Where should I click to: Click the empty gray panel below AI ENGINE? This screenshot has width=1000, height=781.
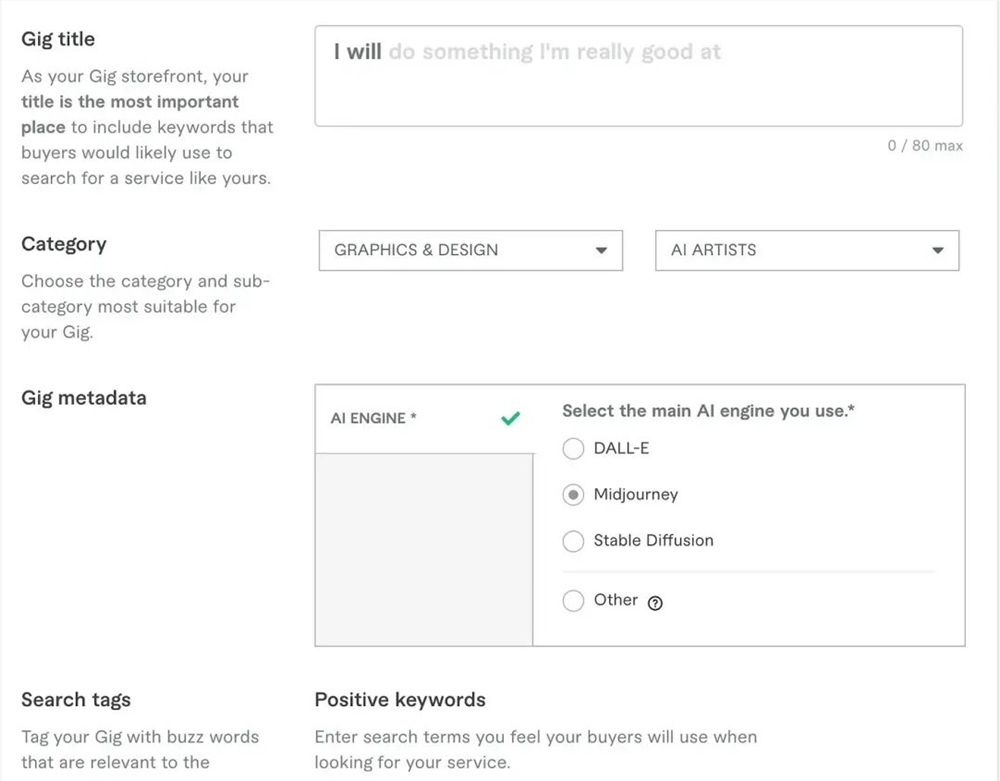click(x=424, y=549)
